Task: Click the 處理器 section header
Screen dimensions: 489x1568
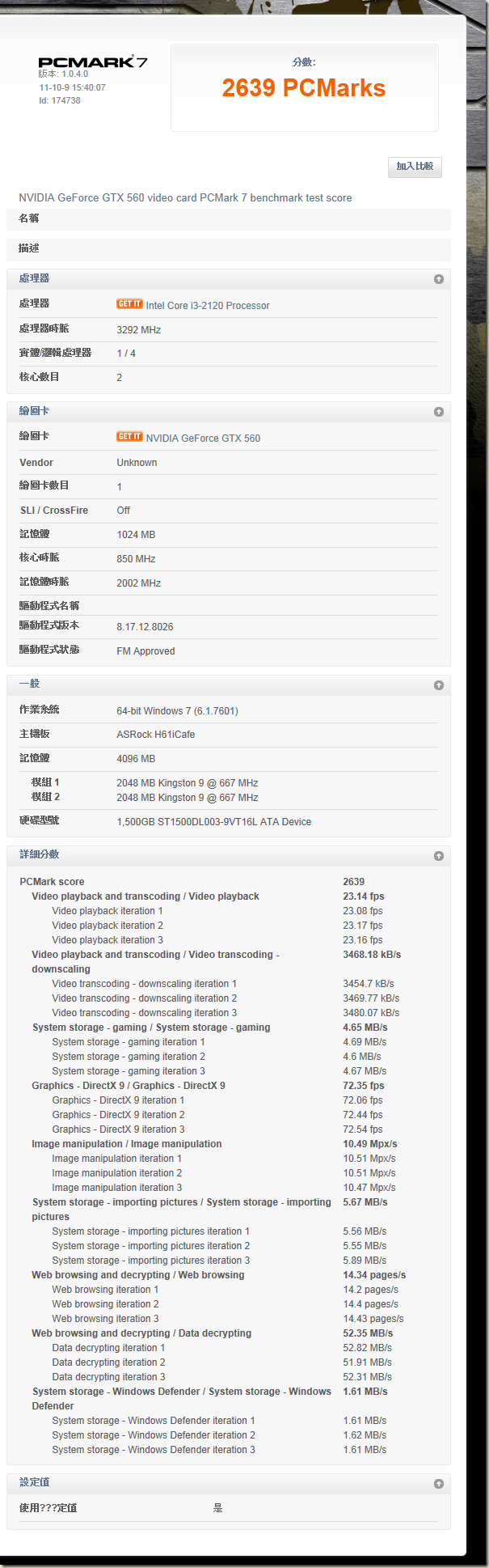Action: (x=229, y=278)
